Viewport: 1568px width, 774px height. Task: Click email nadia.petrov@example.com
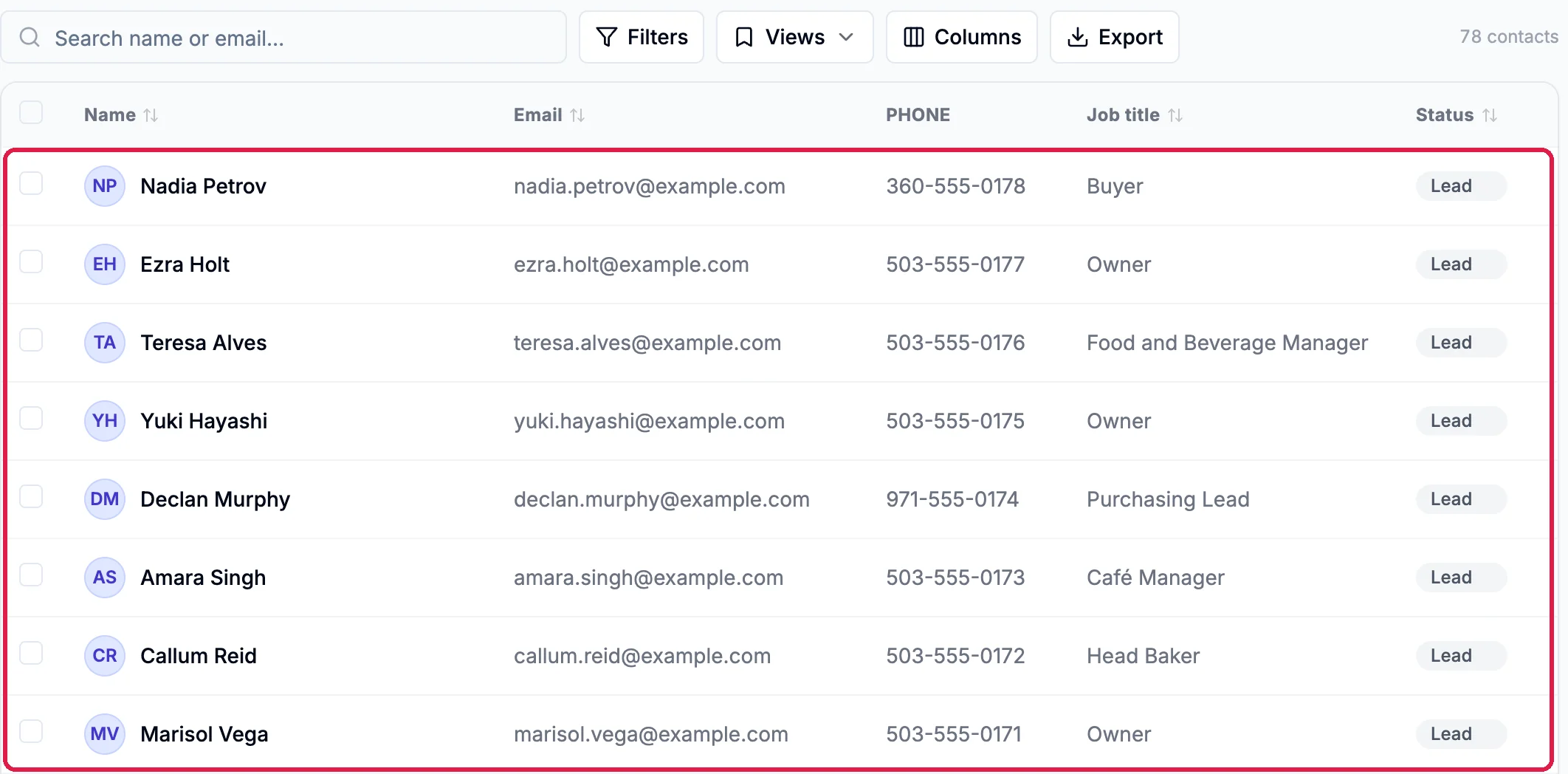click(x=650, y=186)
